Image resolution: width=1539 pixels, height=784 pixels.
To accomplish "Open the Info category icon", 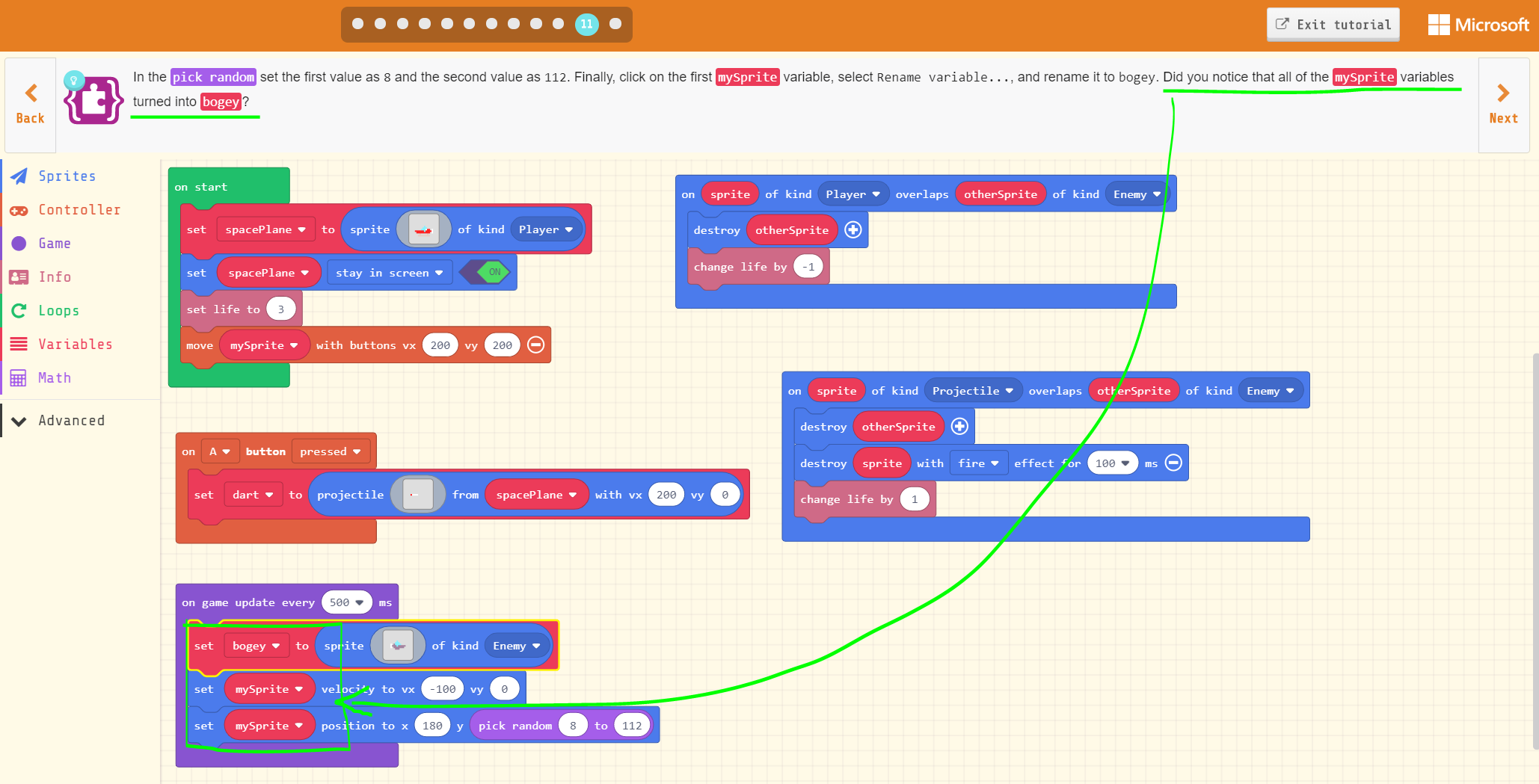I will click(x=19, y=277).
